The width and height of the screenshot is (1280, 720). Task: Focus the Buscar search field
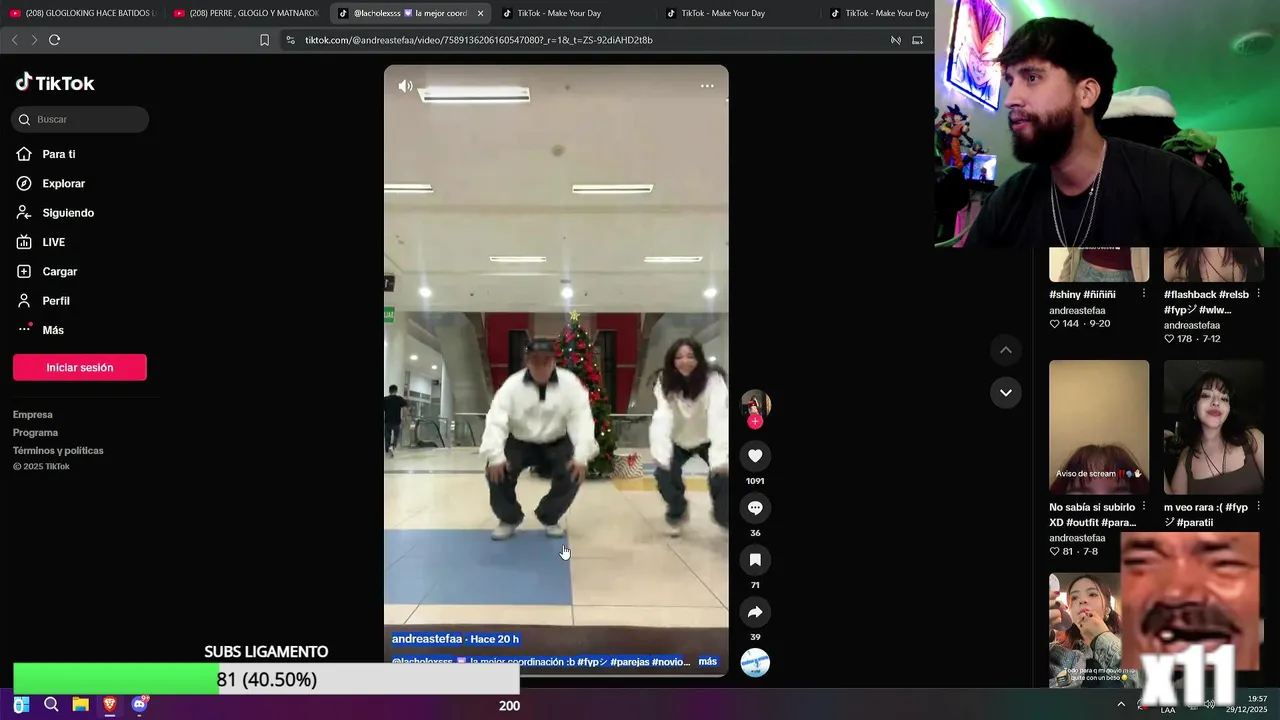tap(80, 119)
